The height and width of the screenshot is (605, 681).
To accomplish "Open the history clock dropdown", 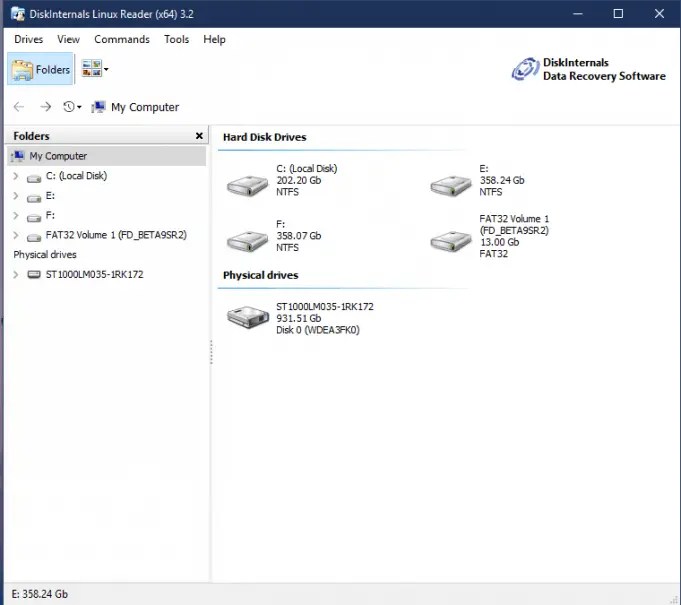I will coord(72,107).
